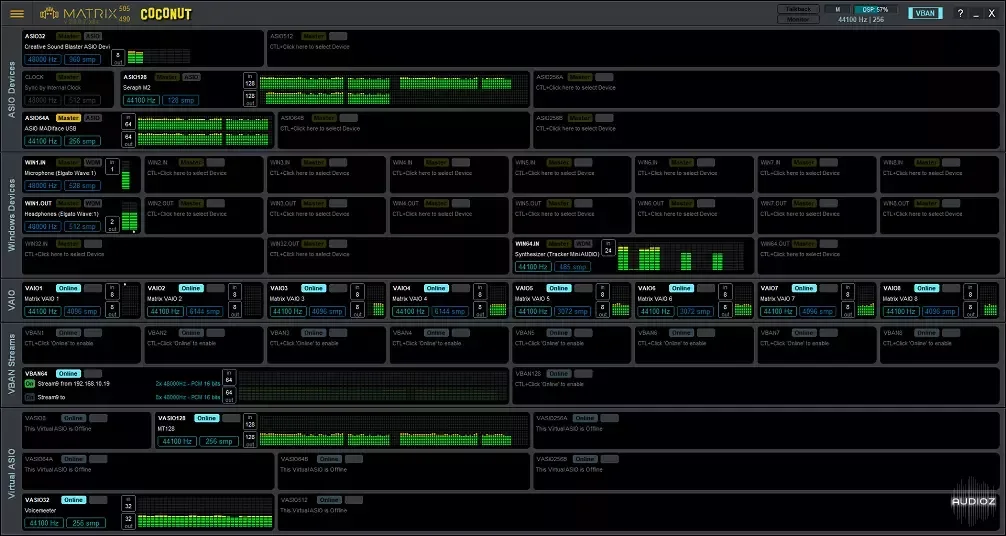Click the ASIO32 '8 out' channel box

click(118, 58)
